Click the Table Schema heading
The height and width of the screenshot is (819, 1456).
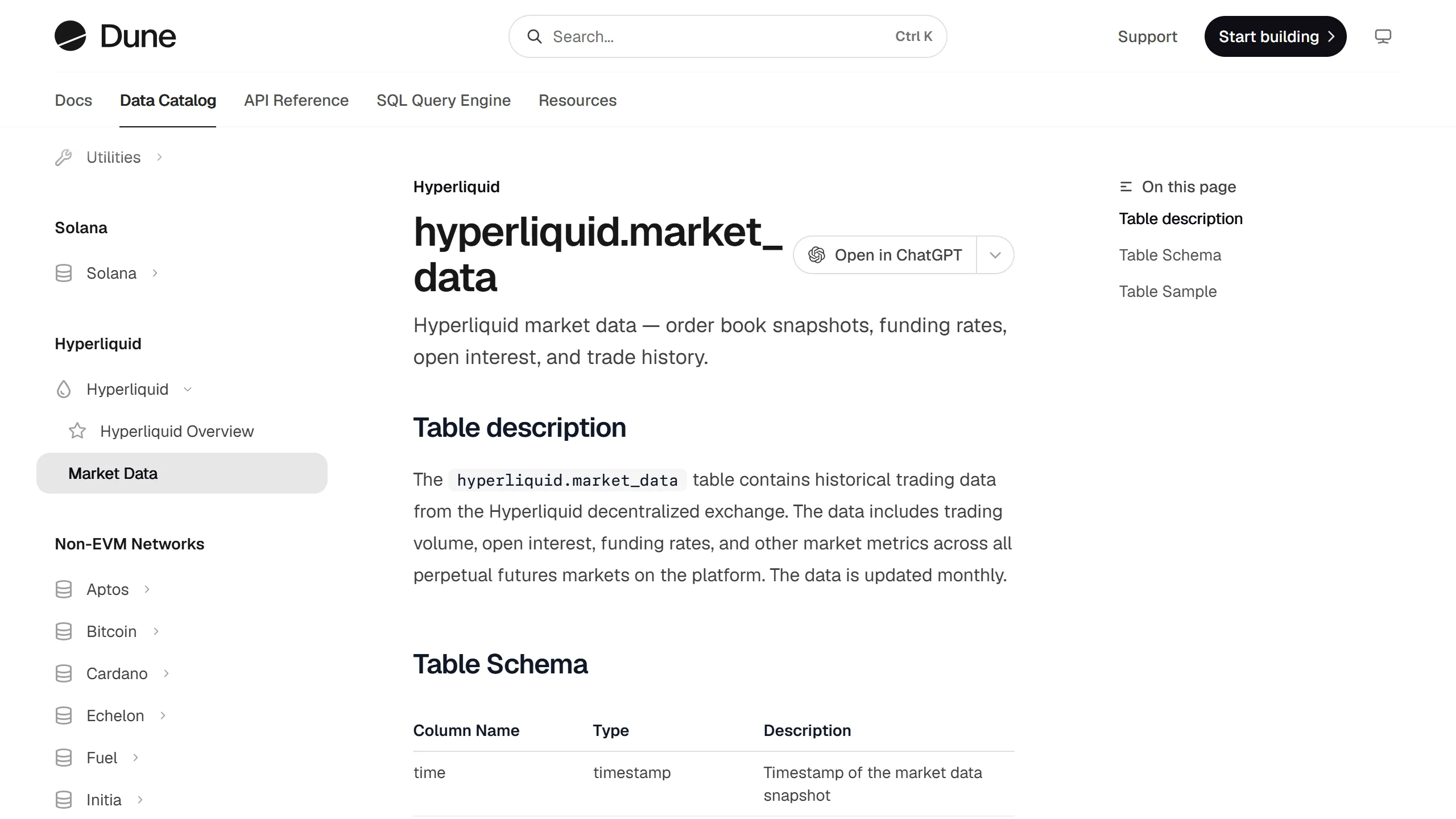click(500, 664)
